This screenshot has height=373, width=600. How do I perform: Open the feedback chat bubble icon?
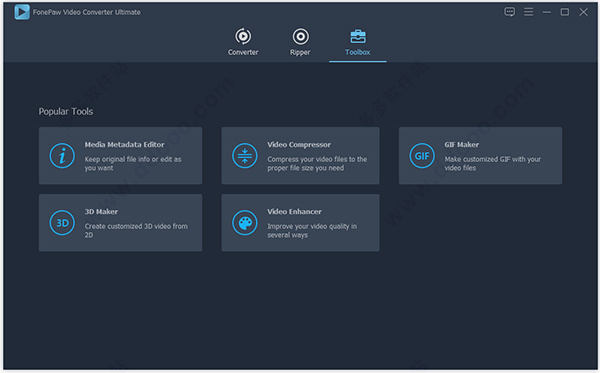[x=509, y=12]
